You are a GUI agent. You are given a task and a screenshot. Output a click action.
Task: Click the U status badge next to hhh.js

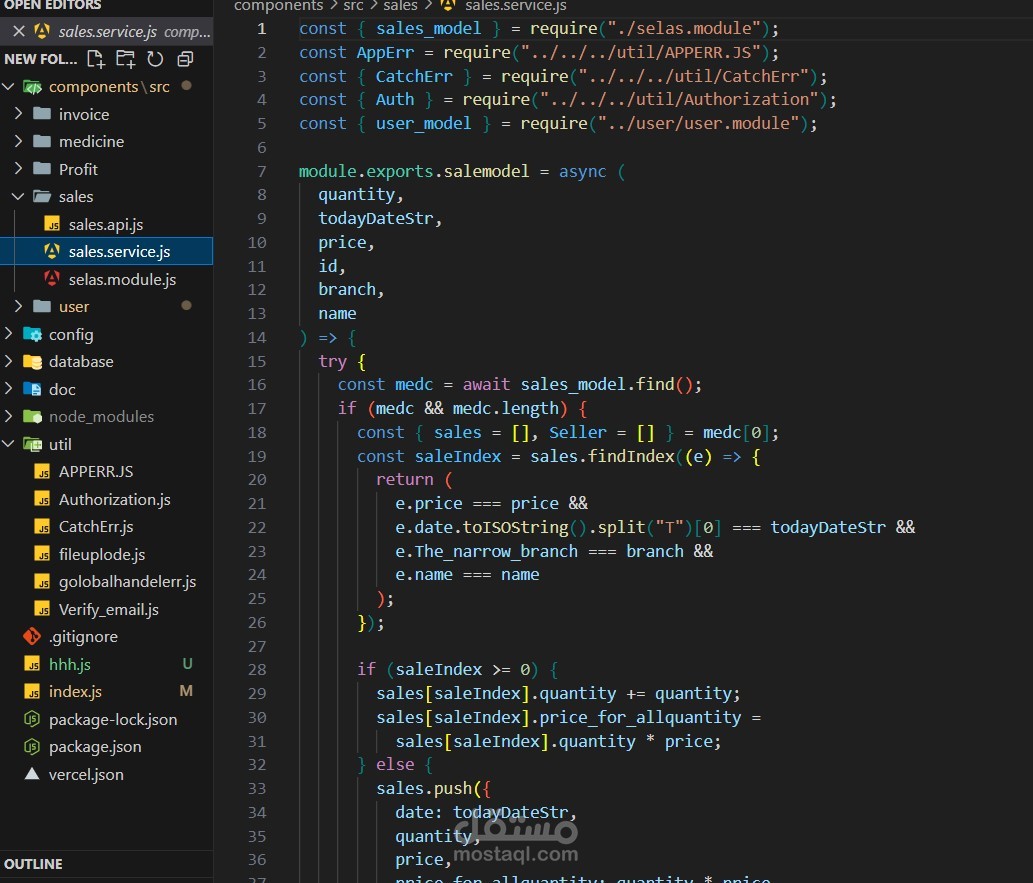pos(187,664)
